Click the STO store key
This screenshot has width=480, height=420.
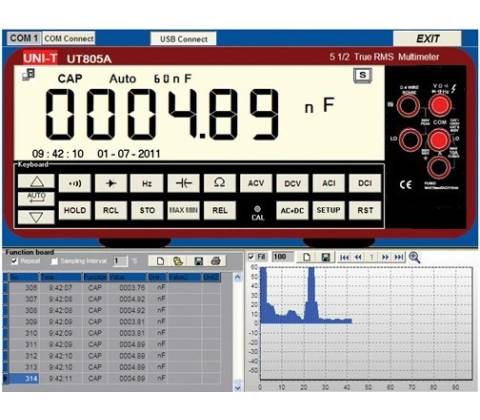pos(147,210)
